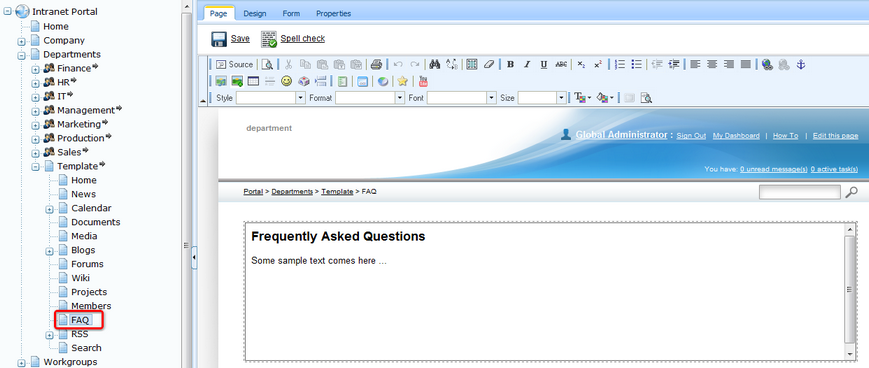Viewport: 869px width, 368px height.
Task: Click the Find binoculars icon
Action: pyautogui.click(x=435, y=64)
